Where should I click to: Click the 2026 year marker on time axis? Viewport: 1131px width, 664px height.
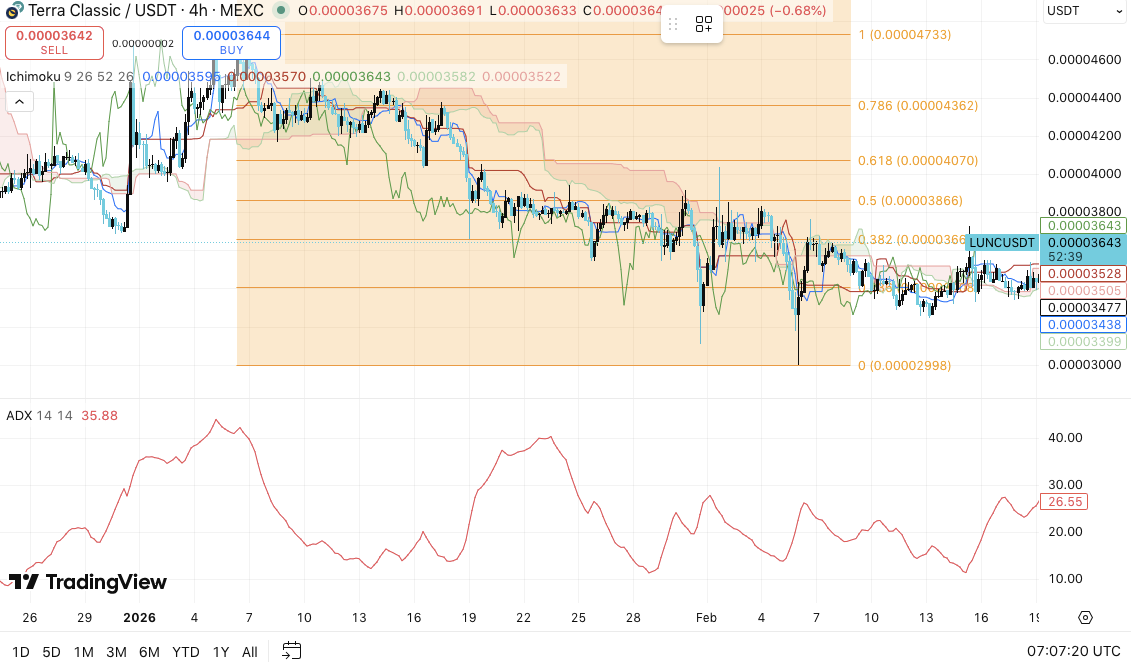tap(139, 618)
